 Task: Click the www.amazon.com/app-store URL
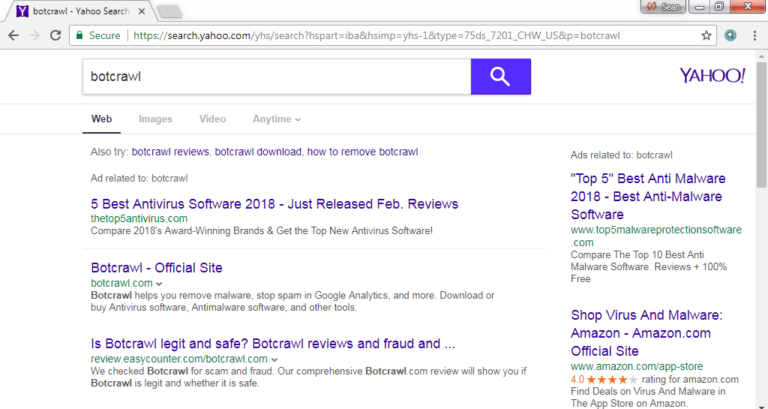pyautogui.click(x=637, y=366)
